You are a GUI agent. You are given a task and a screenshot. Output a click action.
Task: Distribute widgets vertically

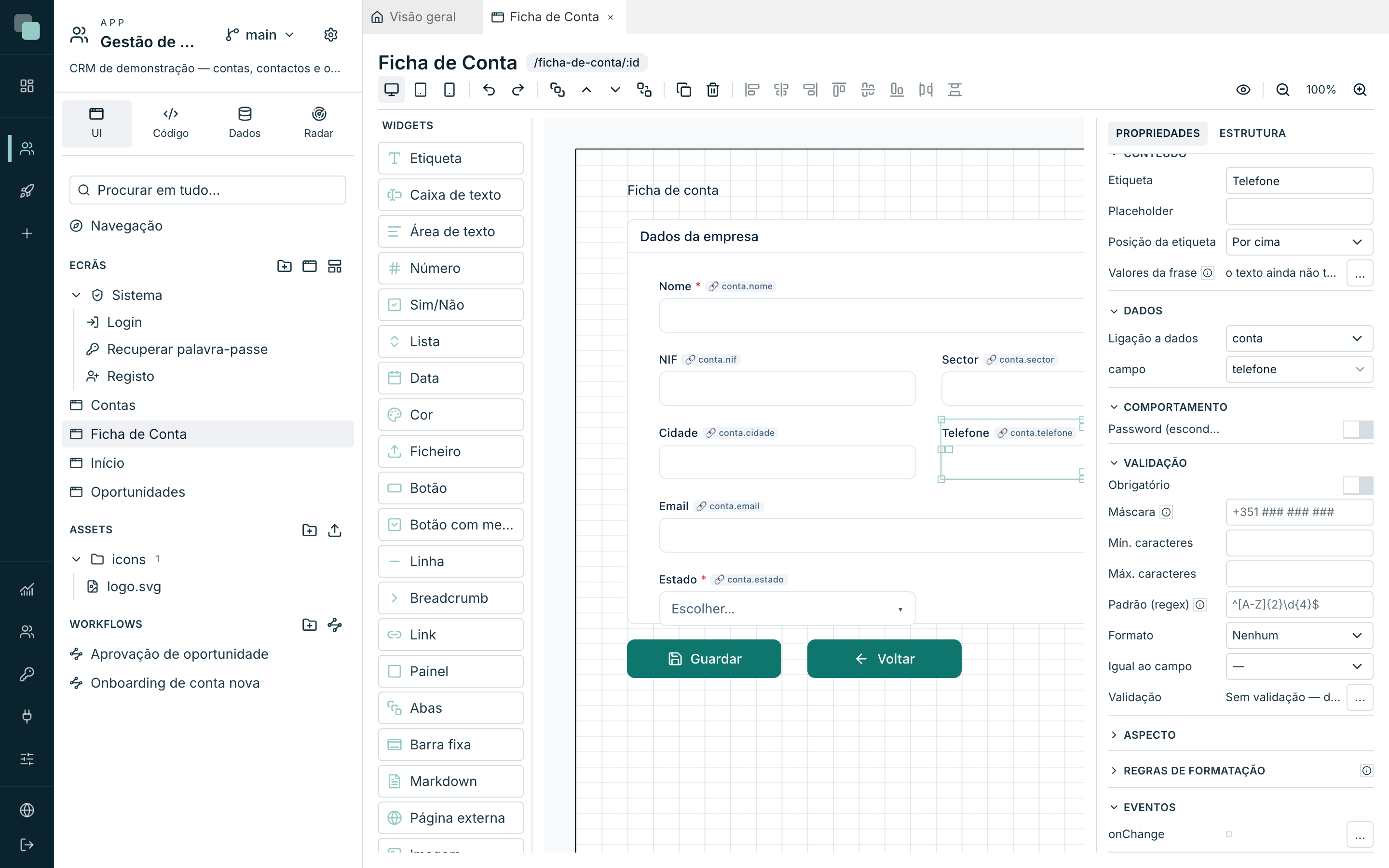(954, 90)
